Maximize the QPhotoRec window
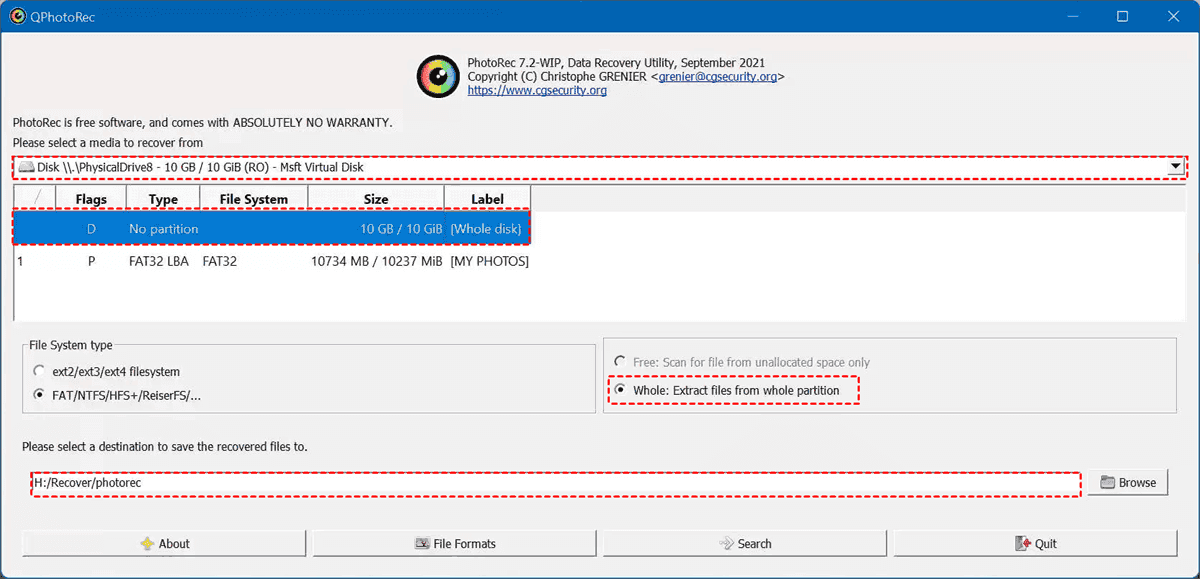This screenshot has width=1200, height=579. 1122,17
